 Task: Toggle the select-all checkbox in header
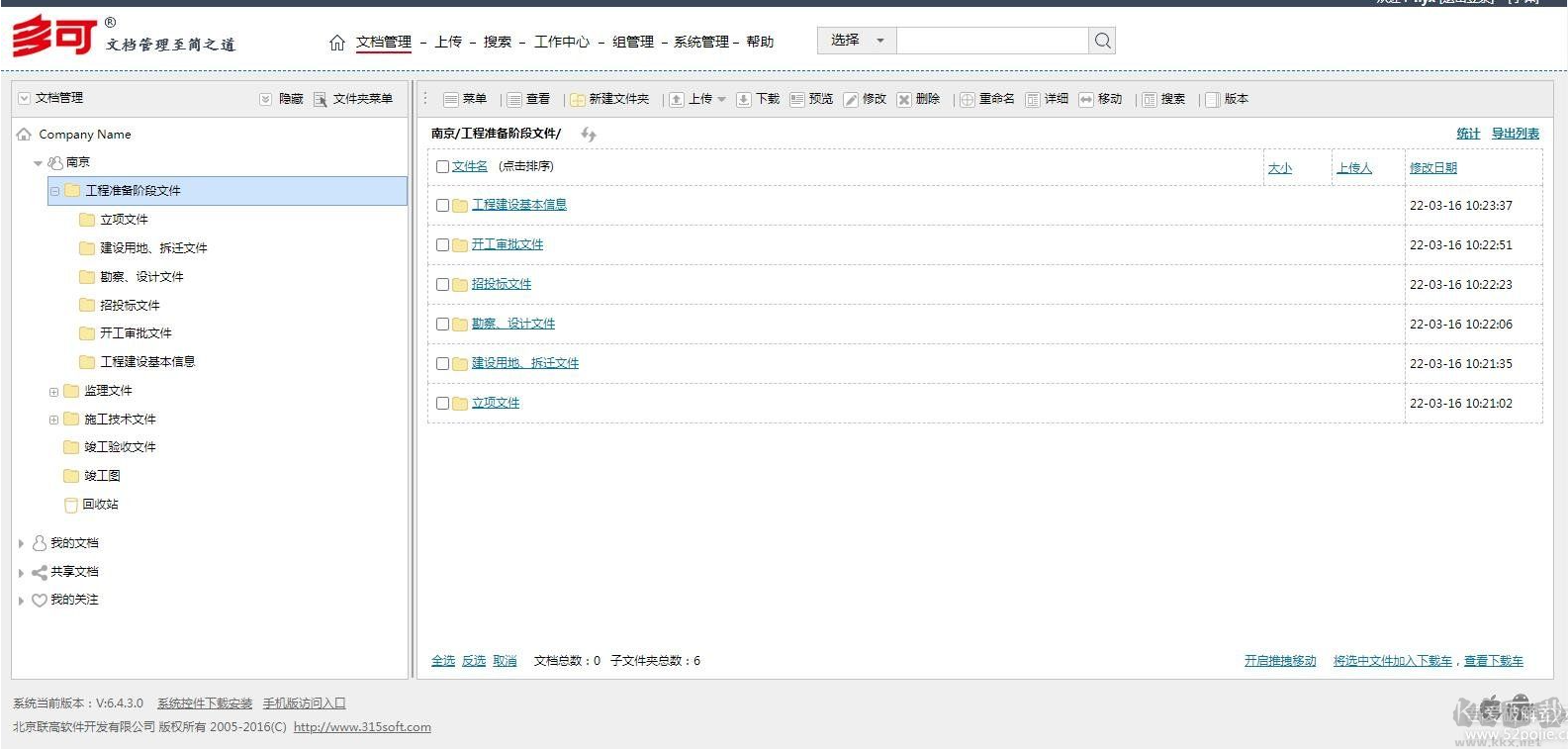[442, 166]
